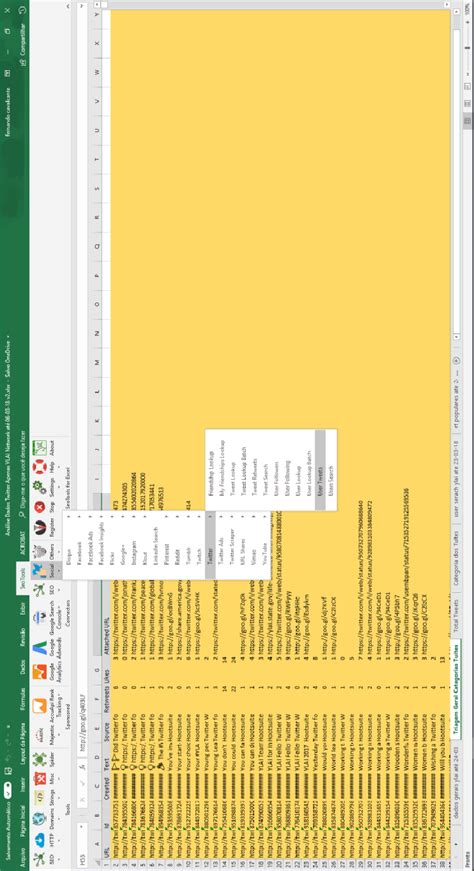Select column header M
This screenshot has width=474, height=871.
pyautogui.click(x=96, y=362)
